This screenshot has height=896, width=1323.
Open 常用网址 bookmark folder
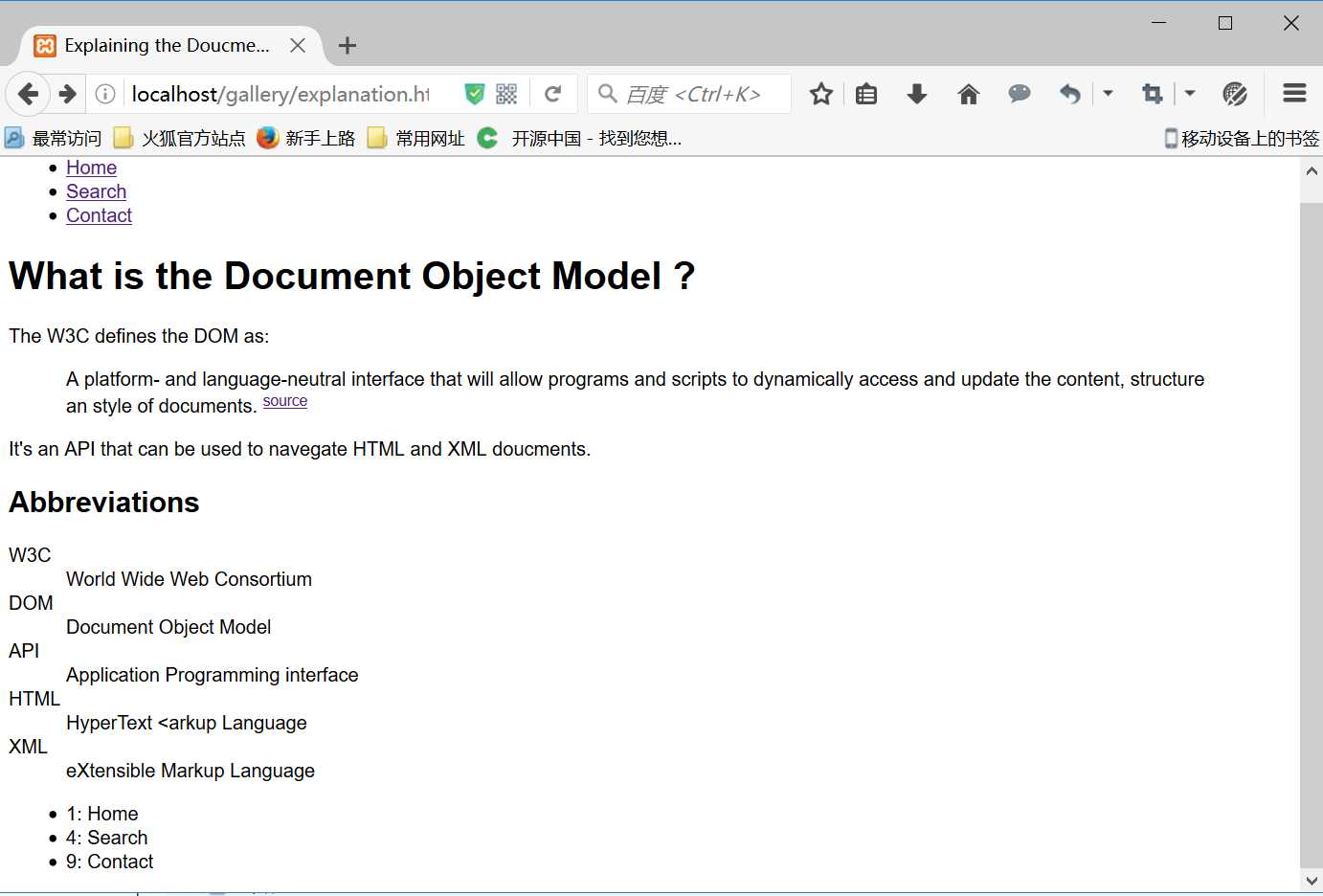click(416, 138)
